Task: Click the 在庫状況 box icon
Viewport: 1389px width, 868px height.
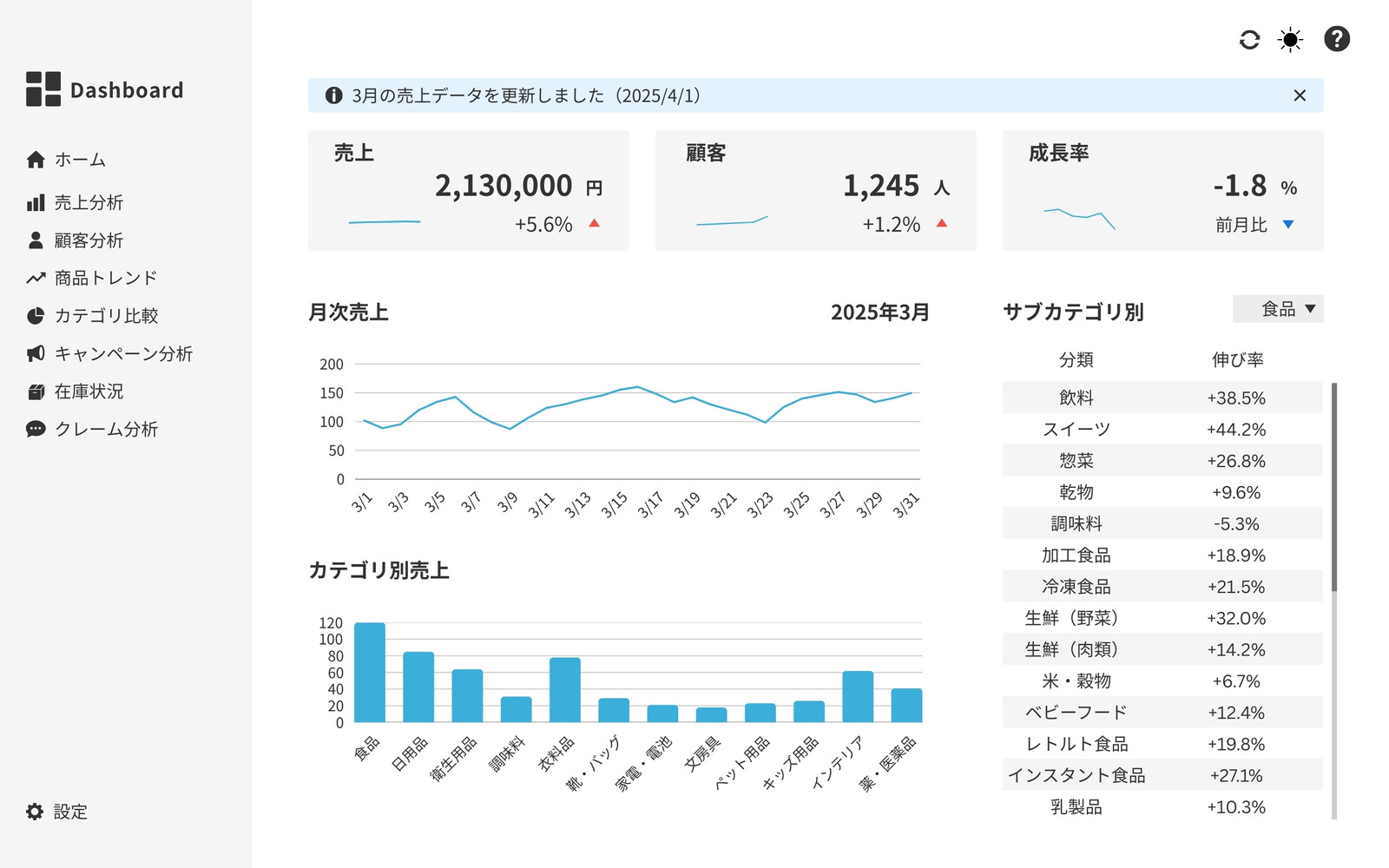Action: (x=36, y=391)
